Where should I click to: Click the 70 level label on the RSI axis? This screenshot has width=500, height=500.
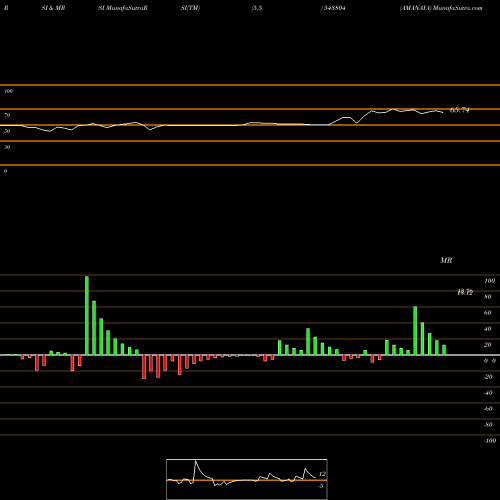click(x=7, y=115)
